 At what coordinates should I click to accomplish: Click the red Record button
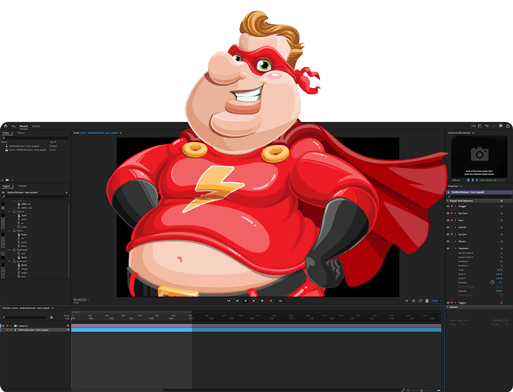[x=271, y=301]
